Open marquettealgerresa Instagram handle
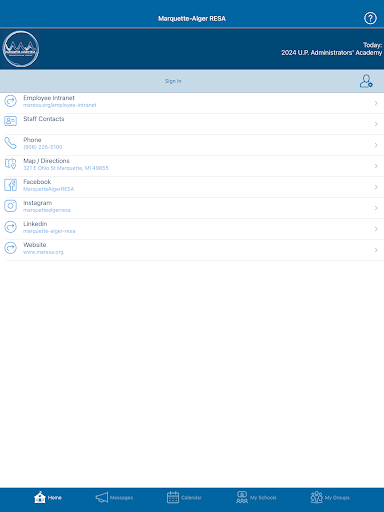Viewport: 384px width, 512px height. 47,210
